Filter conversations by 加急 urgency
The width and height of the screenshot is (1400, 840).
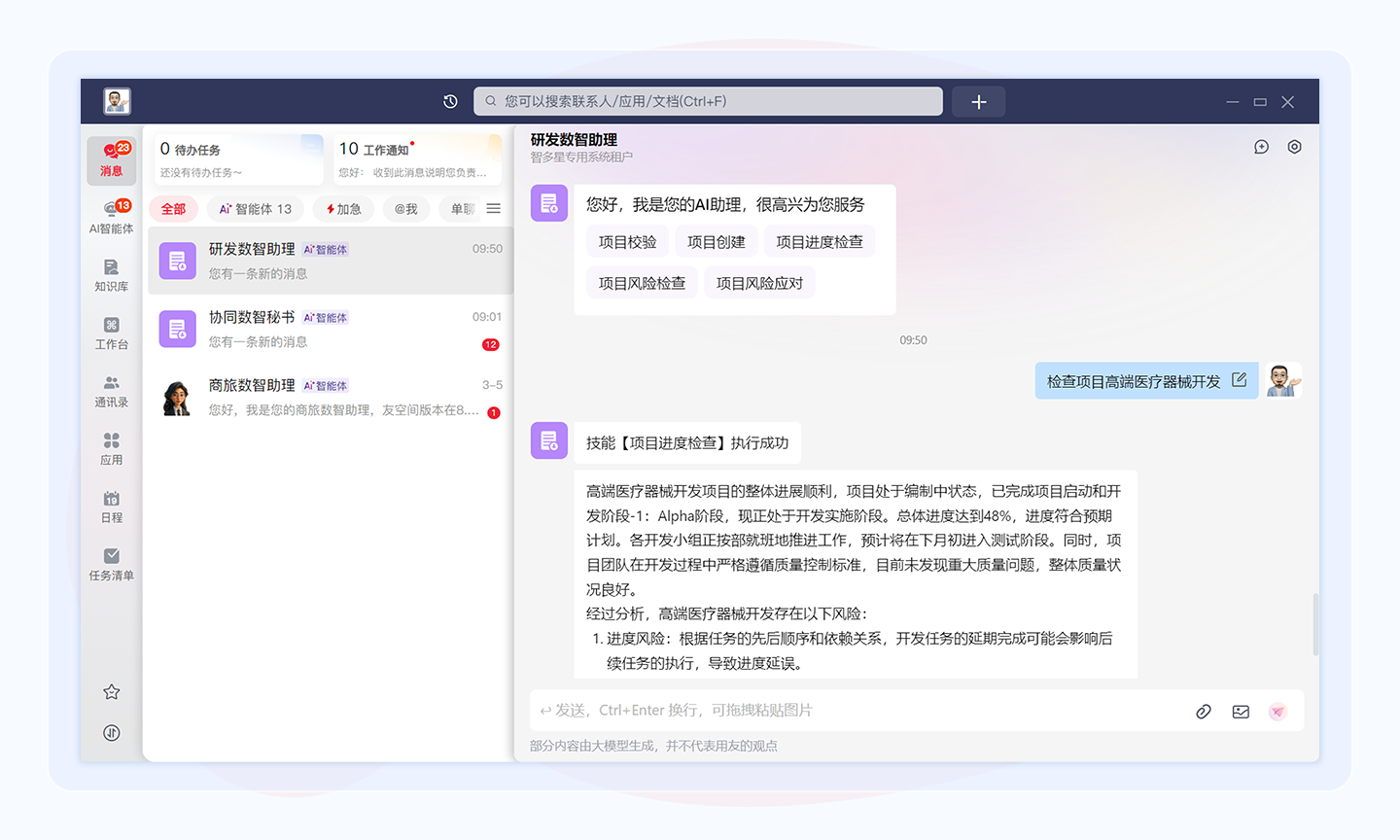tap(342, 208)
